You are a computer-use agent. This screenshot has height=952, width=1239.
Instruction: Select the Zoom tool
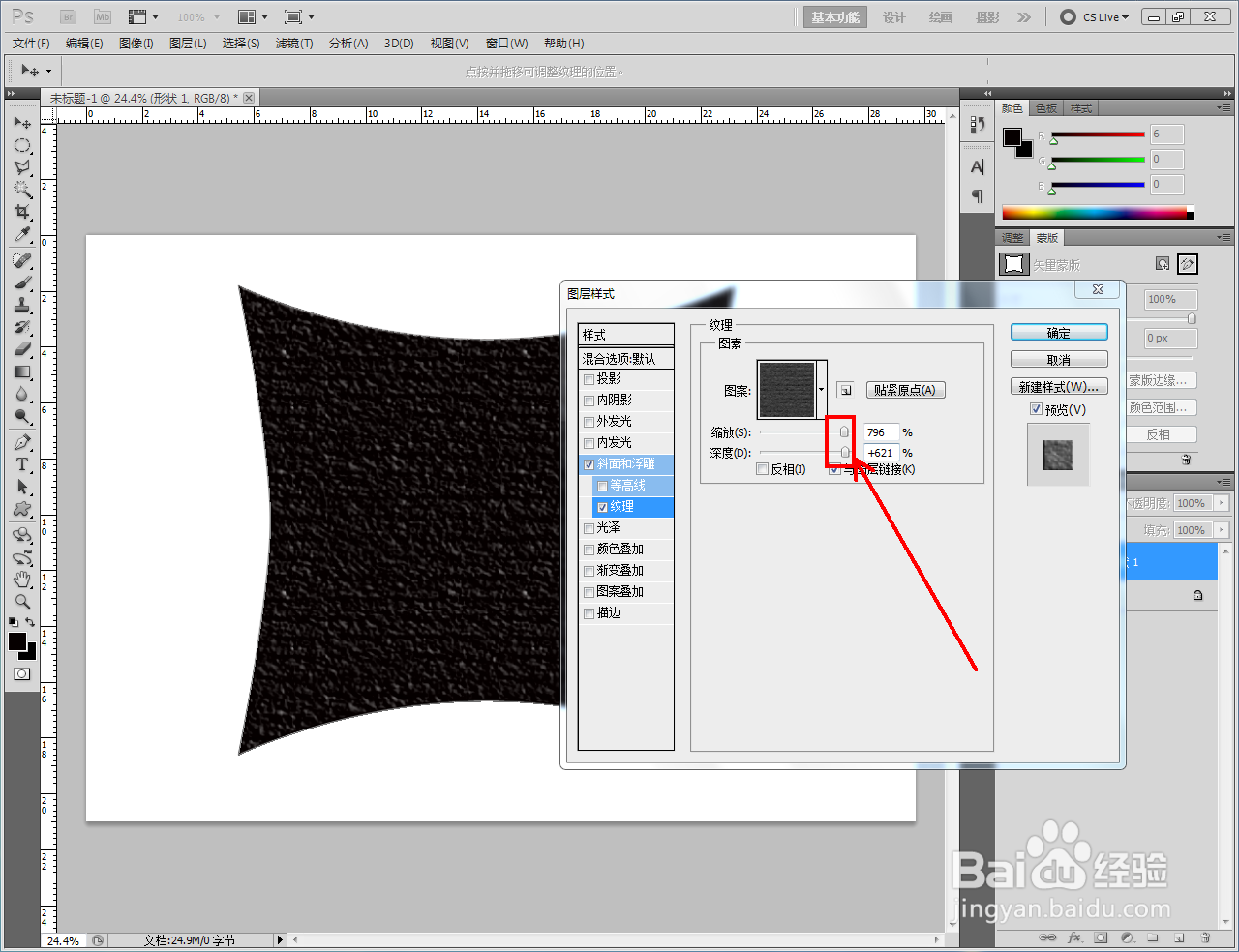click(x=22, y=602)
